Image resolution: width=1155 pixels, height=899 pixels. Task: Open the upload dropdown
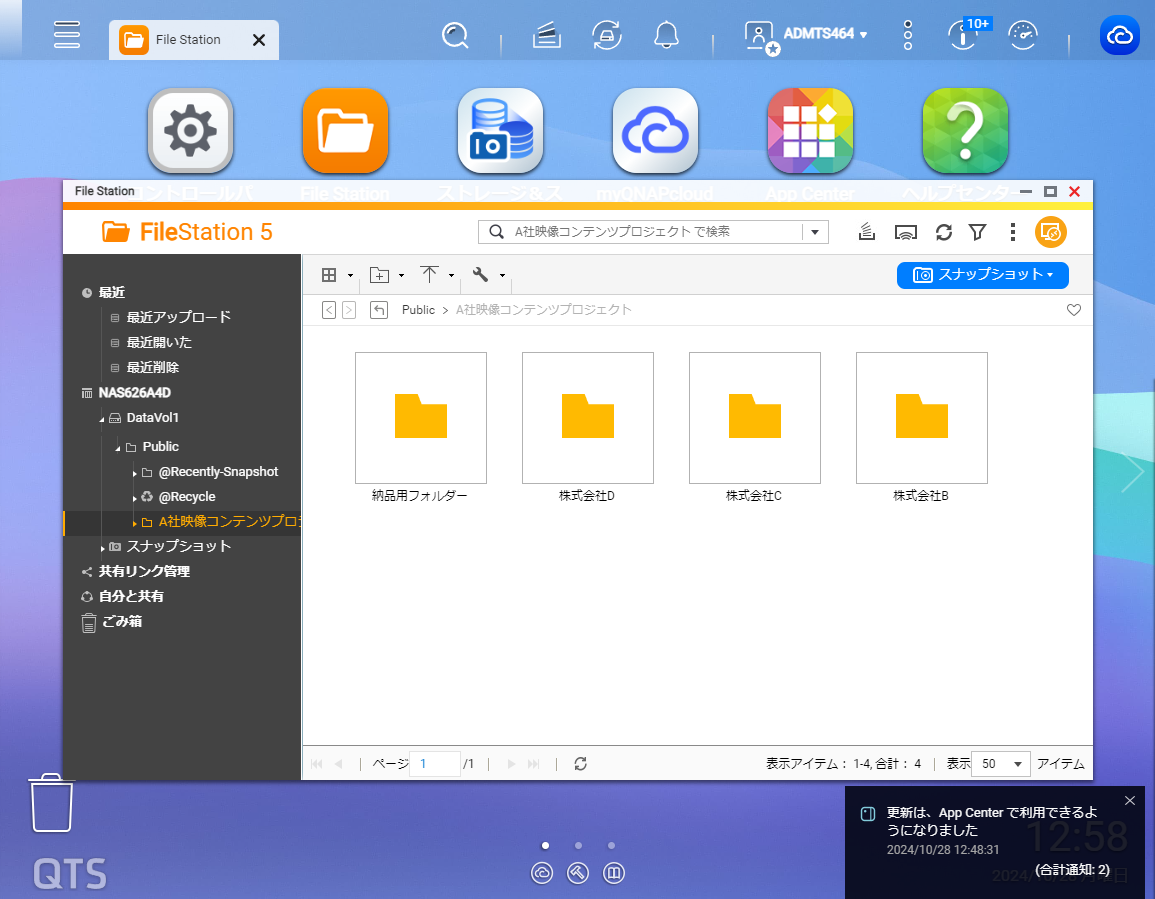point(437,275)
